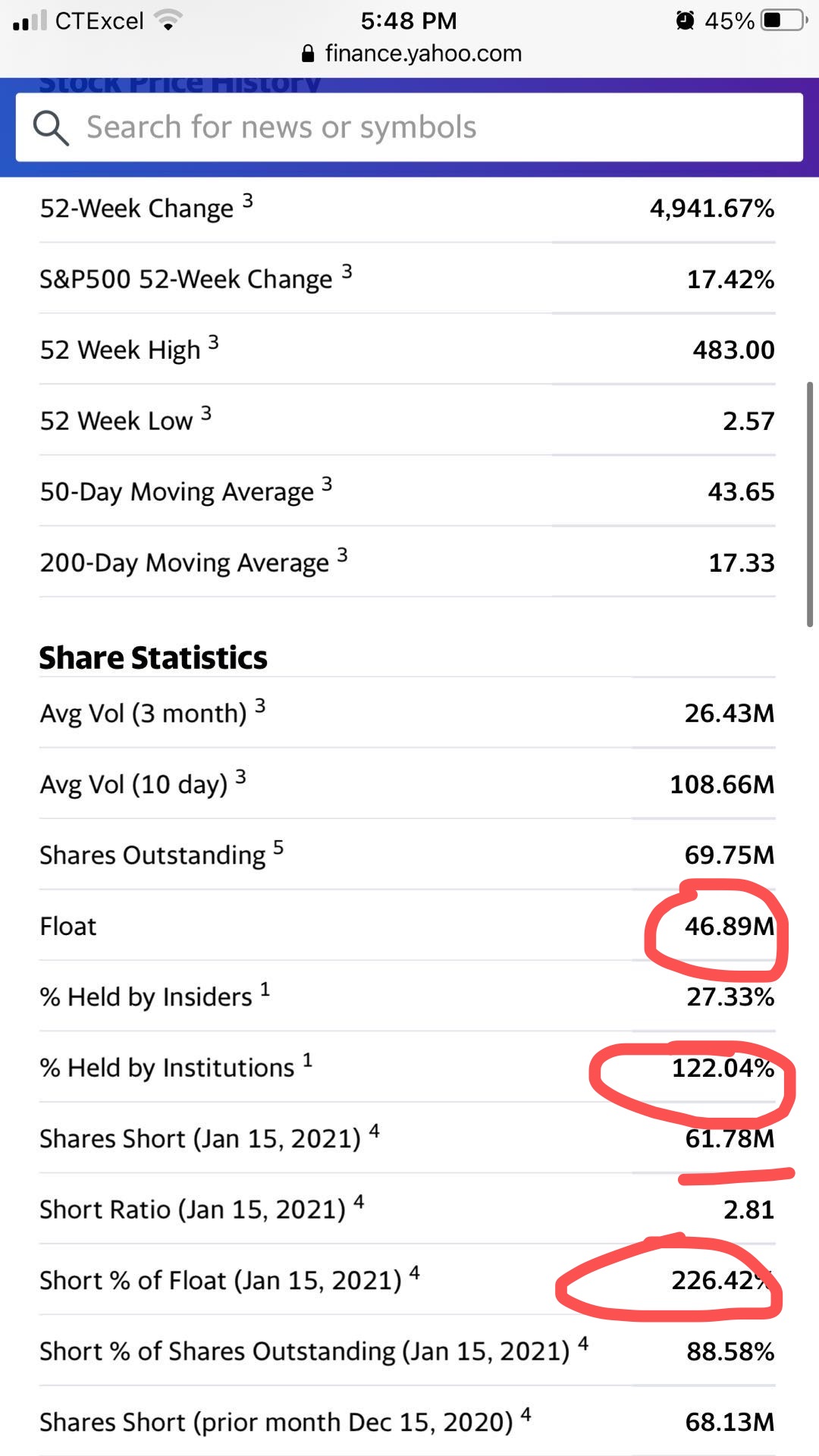Tap the 52 Week High value 483.00
This screenshot has width=819, height=1456.
click(x=733, y=350)
